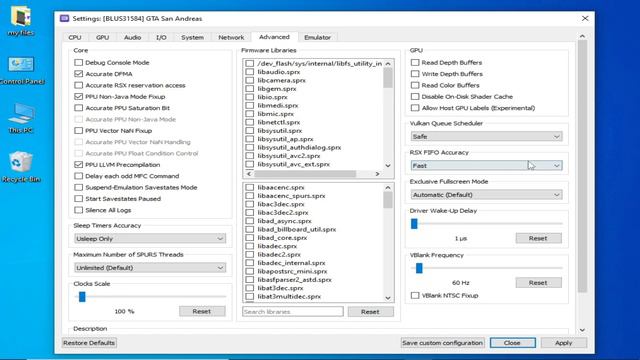The width and height of the screenshot is (640, 360).
Task: Check libaacenc.sprx in lower list
Action: (x=250, y=187)
